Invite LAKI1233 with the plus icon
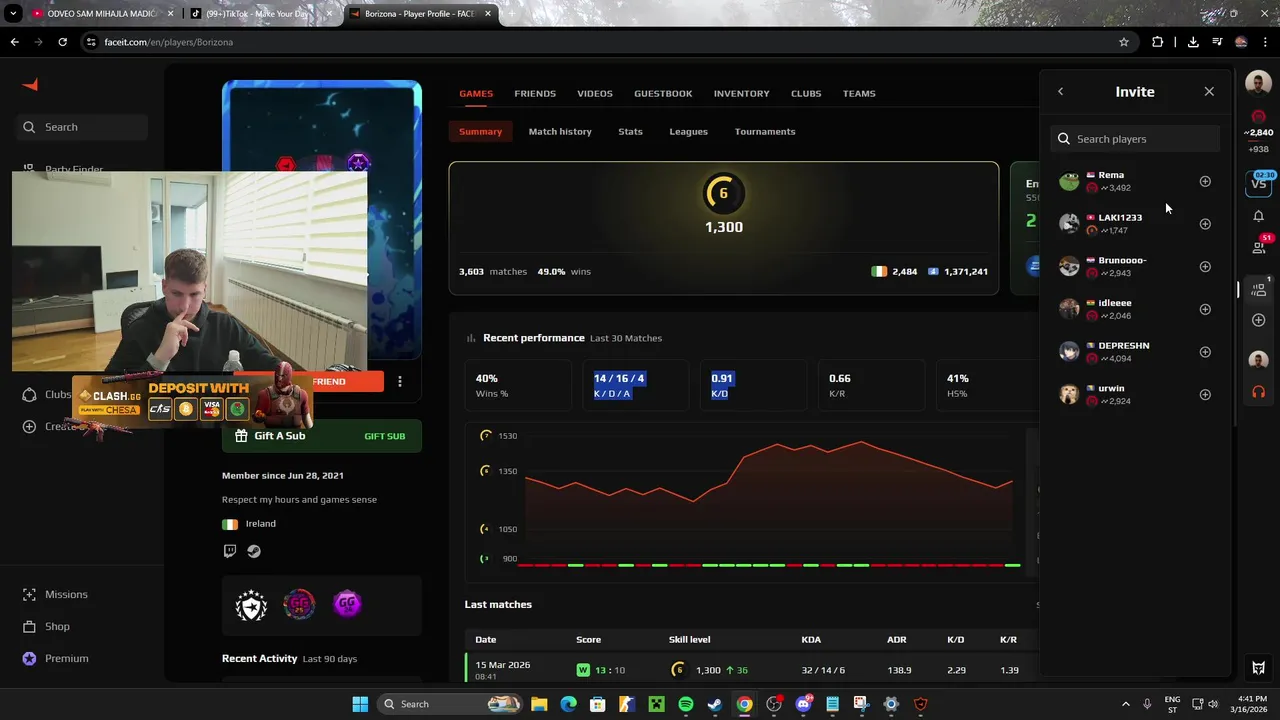This screenshot has height=720, width=1280. coord(1205,224)
